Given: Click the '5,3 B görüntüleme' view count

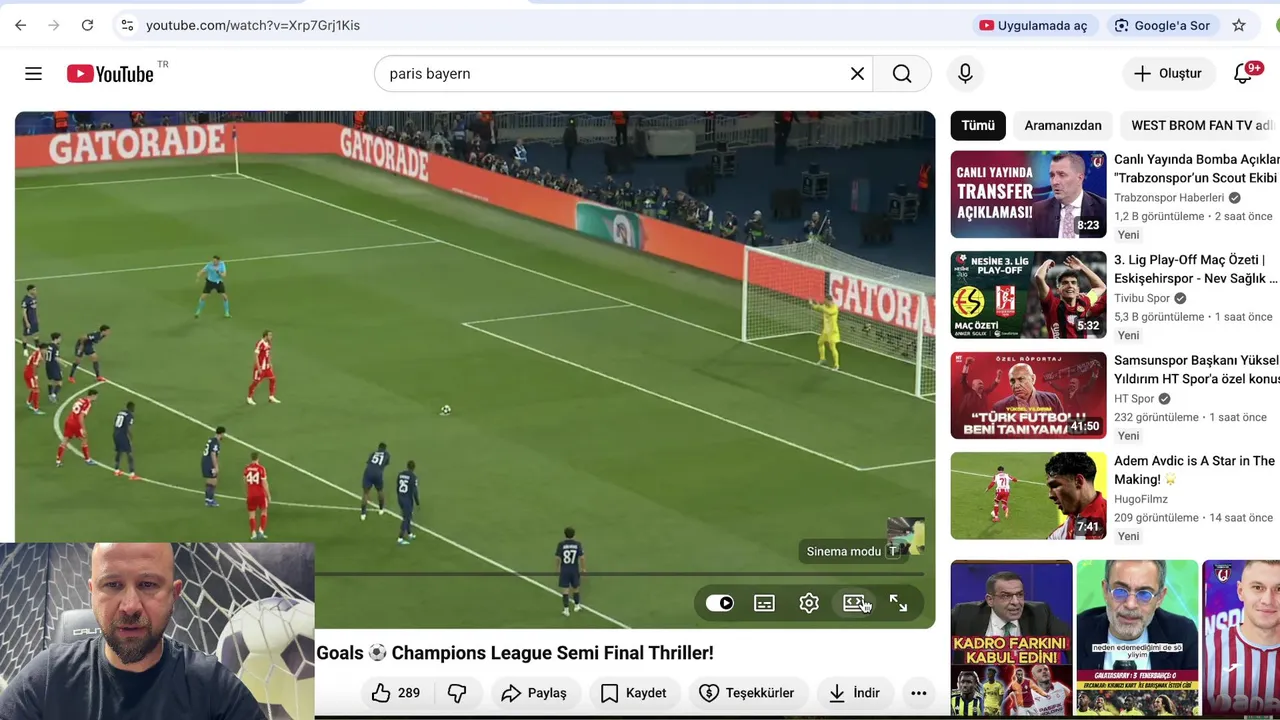Looking at the screenshot, I should [1159, 316].
